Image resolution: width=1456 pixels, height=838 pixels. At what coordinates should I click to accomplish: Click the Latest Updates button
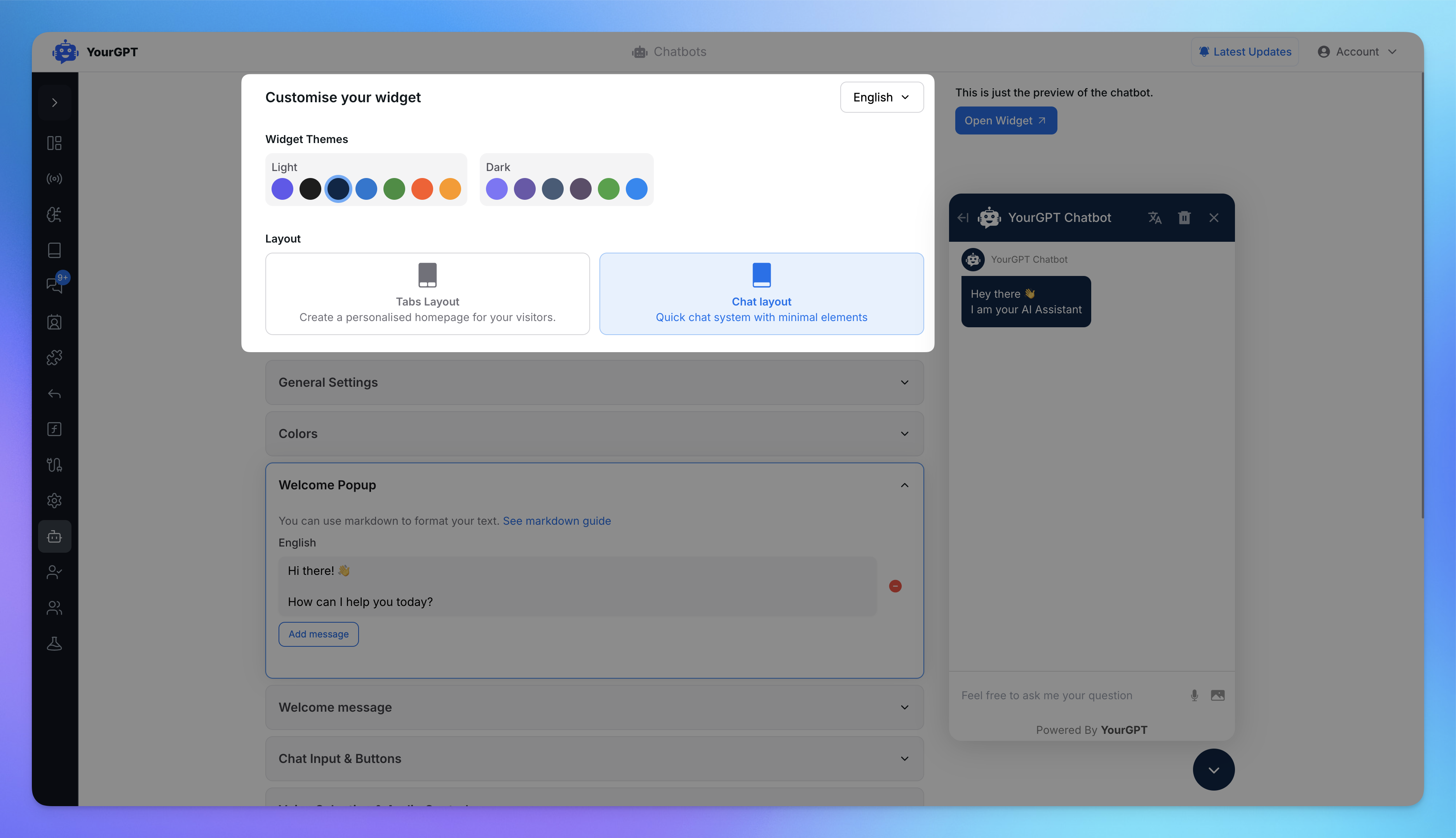(x=1245, y=52)
